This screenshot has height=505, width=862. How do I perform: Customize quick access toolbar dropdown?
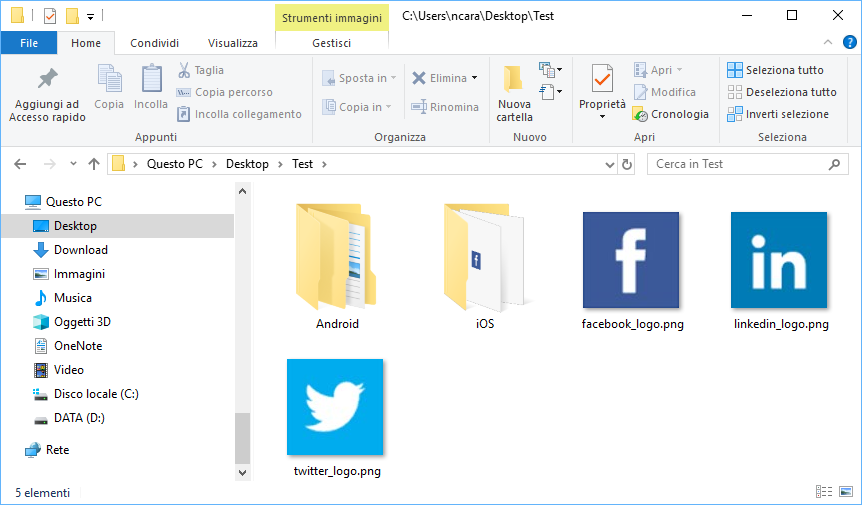point(90,17)
